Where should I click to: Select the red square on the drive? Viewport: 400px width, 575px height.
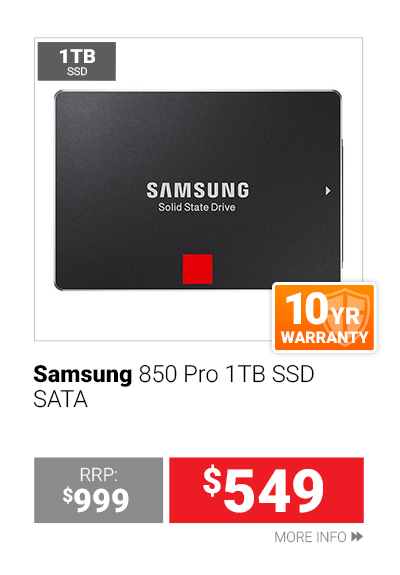(198, 269)
